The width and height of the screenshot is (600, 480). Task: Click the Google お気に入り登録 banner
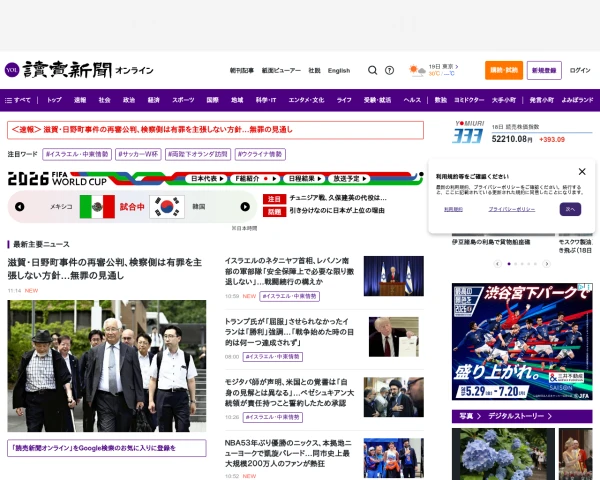tap(107, 448)
